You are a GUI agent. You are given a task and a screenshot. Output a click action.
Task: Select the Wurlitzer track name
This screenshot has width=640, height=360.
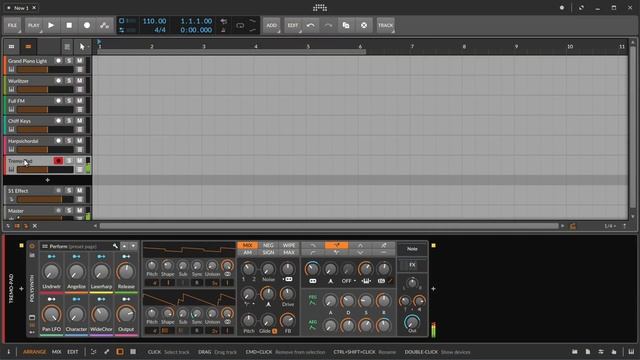pos(18,81)
